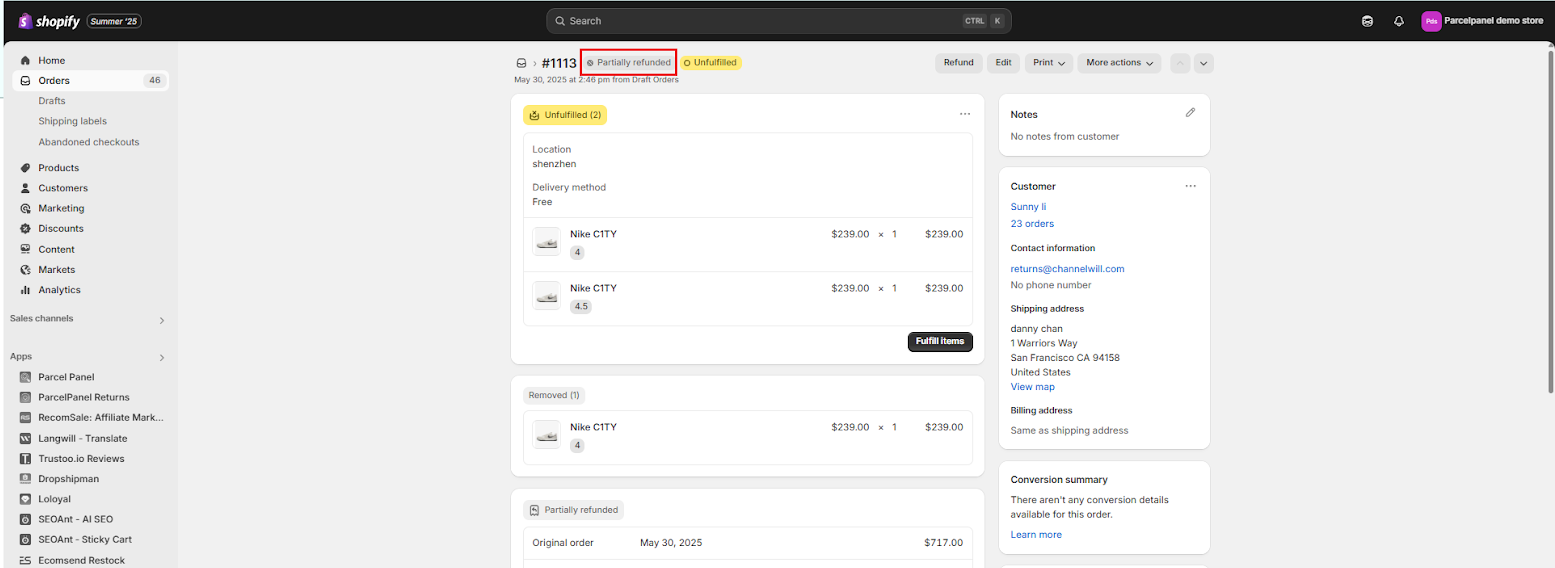
Task: Click the Discounts badge icon
Action: [x=25, y=229]
